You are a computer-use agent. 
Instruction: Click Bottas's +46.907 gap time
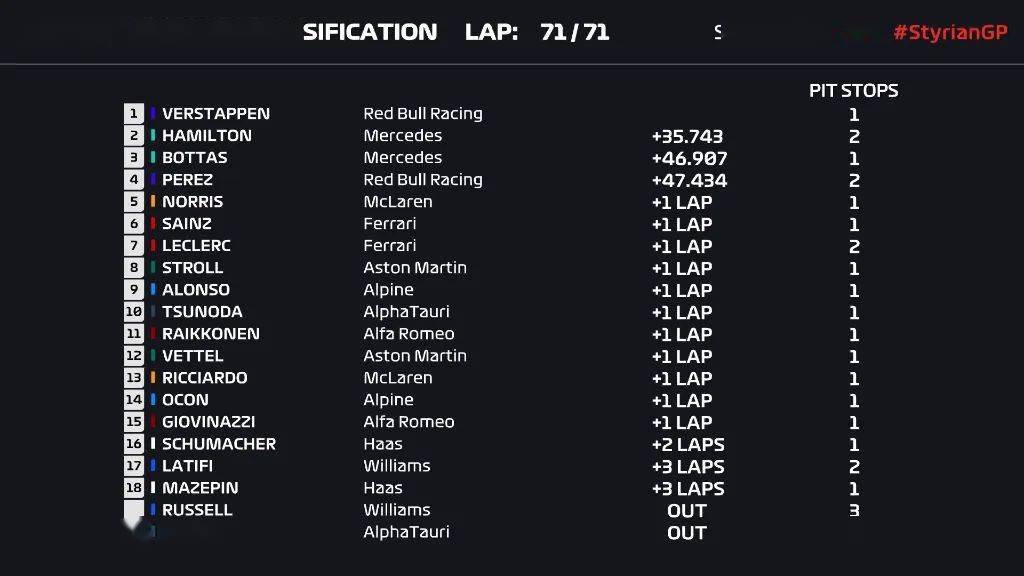click(689, 159)
